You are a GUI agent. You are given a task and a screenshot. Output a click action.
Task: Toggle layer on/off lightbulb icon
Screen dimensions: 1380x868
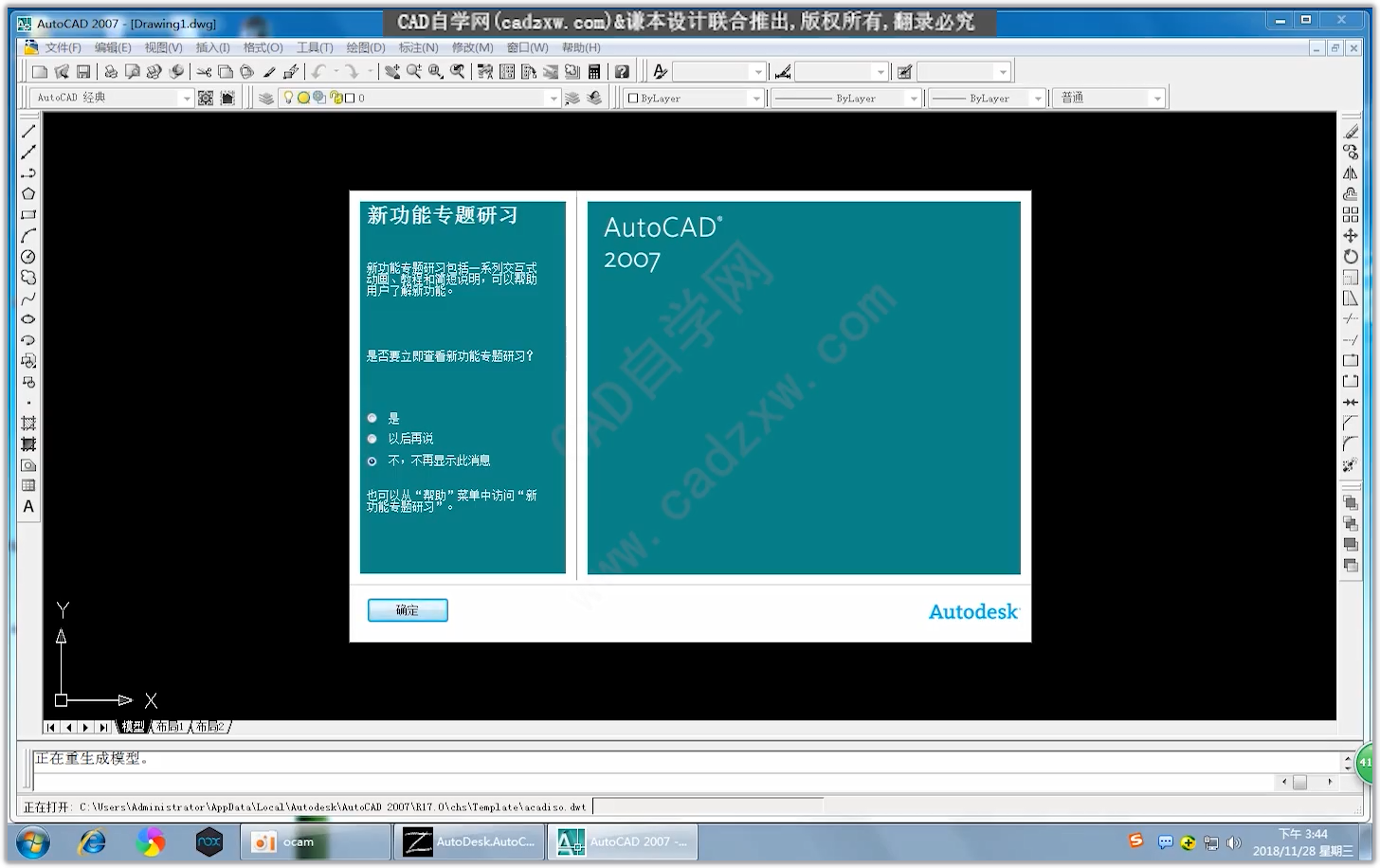[289, 98]
